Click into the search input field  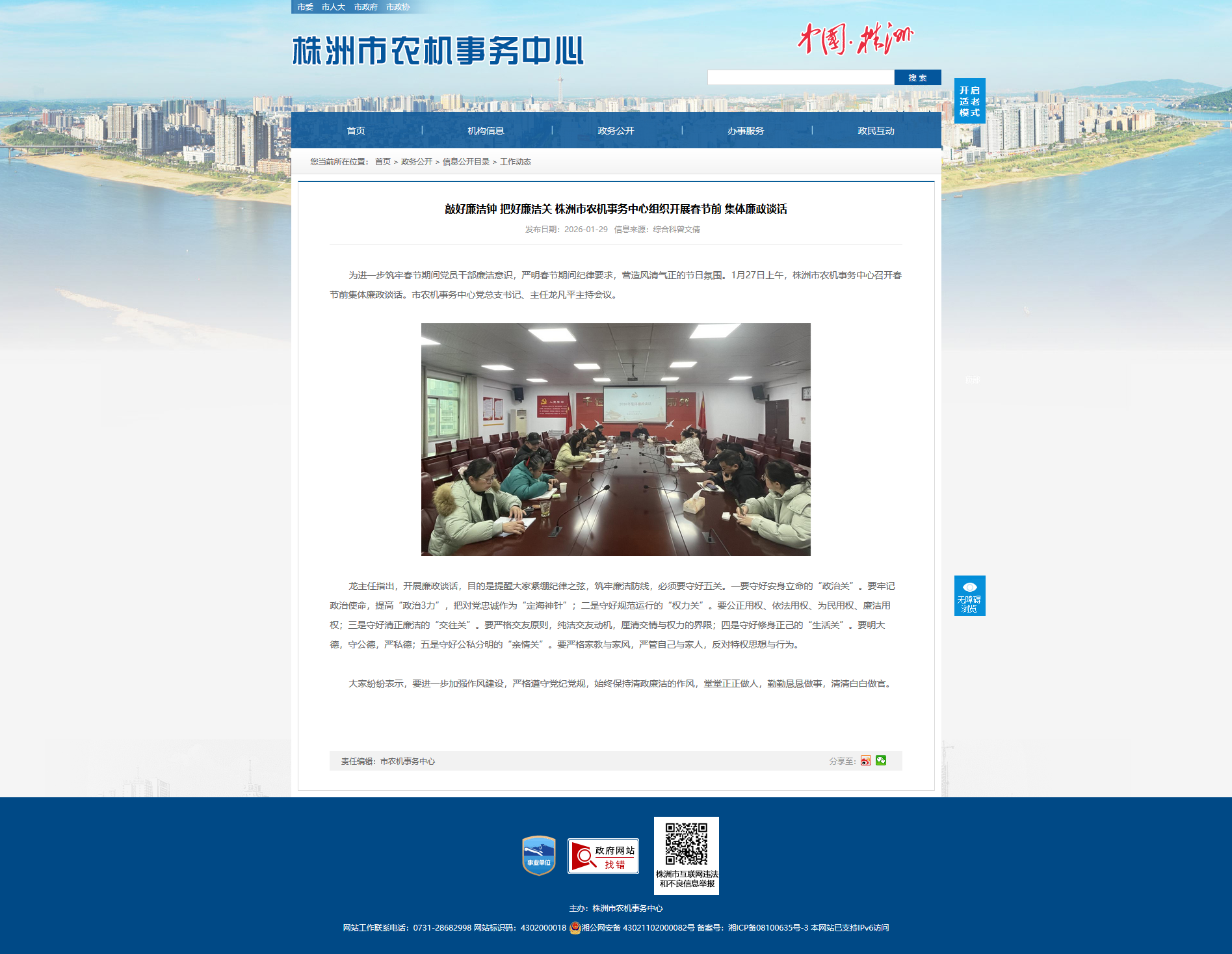click(800, 78)
